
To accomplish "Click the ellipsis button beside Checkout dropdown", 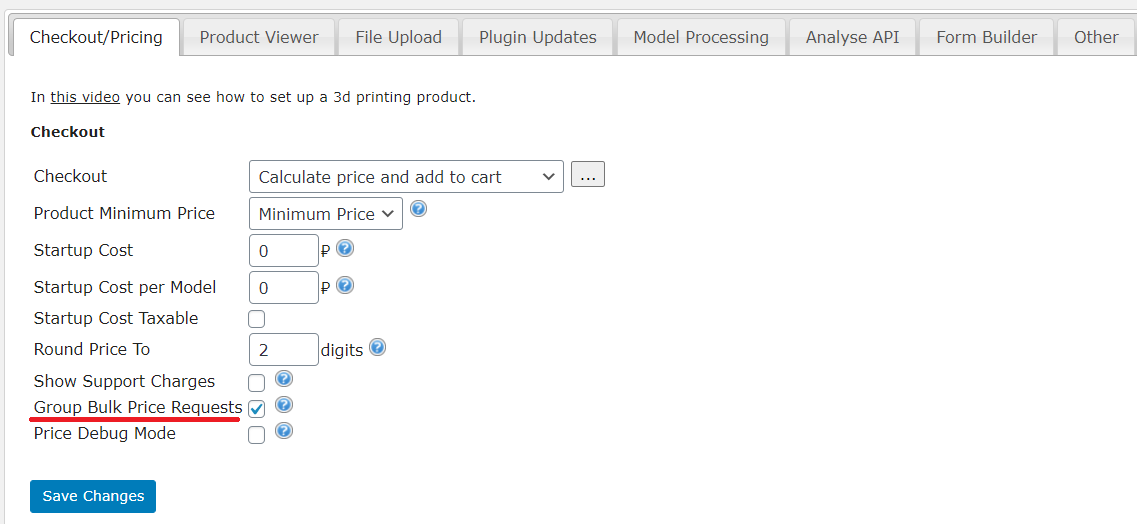I will click(x=588, y=175).
